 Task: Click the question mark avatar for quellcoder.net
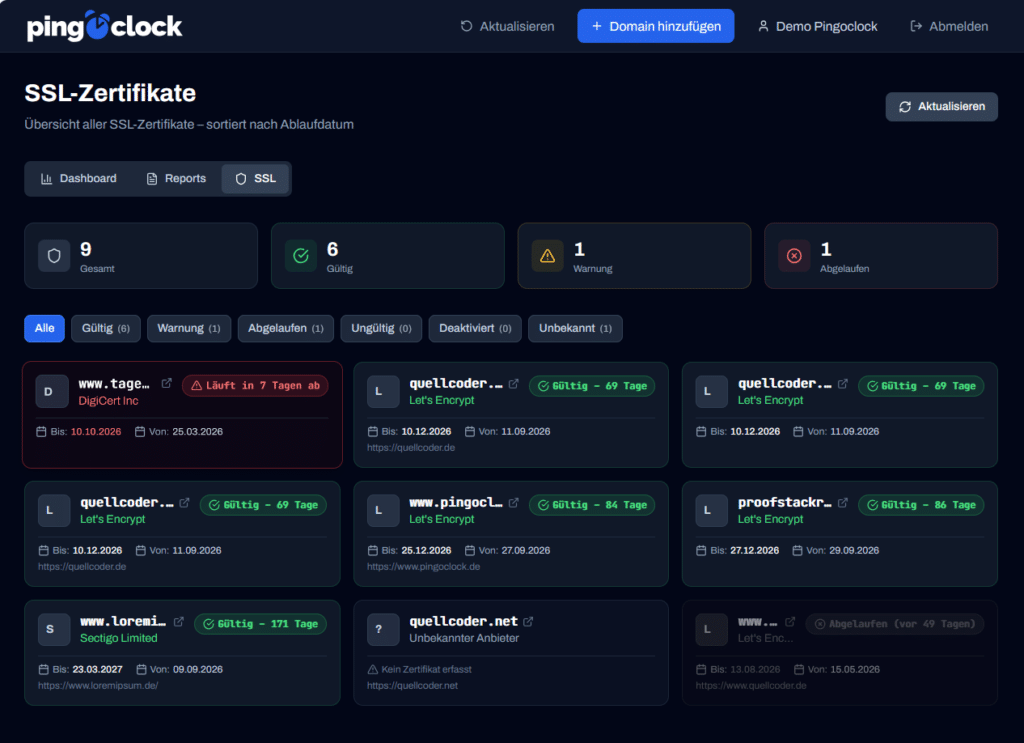[x=383, y=629]
